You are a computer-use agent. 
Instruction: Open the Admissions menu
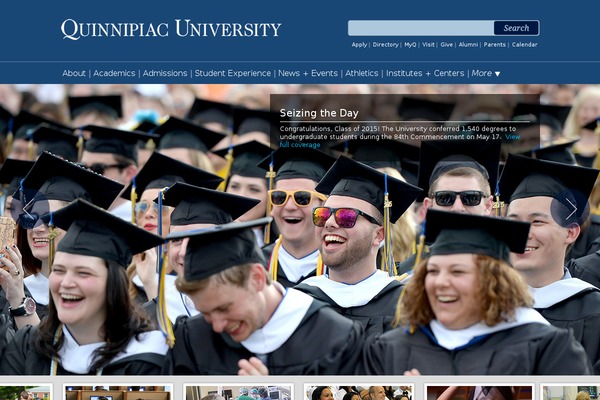[x=165, y=73]
